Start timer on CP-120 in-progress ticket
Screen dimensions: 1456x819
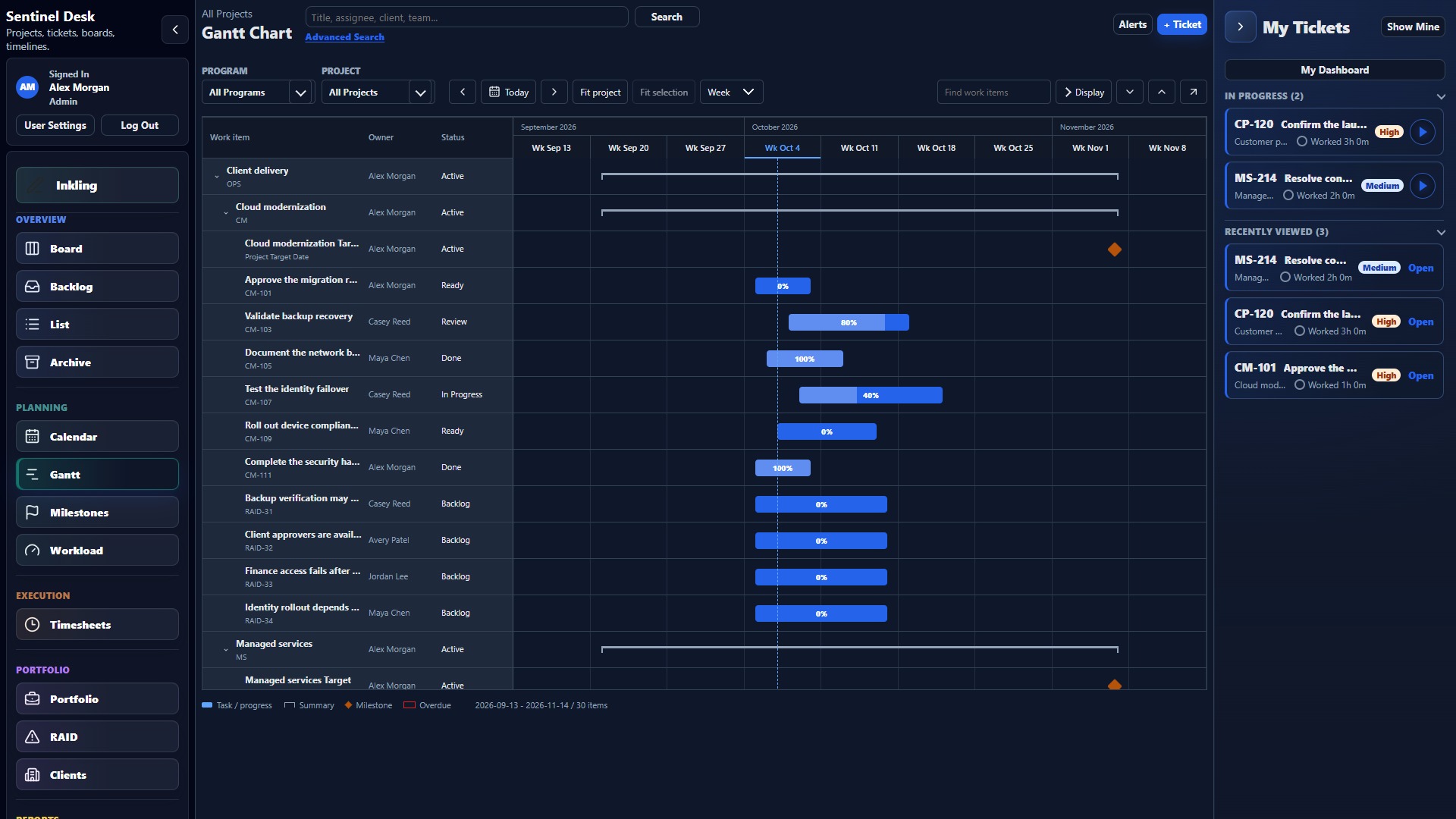1423,132
